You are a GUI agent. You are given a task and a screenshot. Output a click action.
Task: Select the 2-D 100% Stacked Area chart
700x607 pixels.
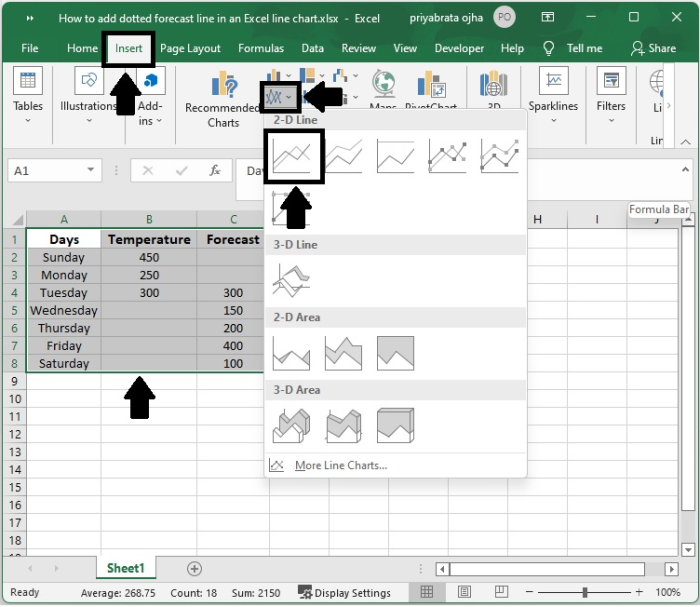396,353
